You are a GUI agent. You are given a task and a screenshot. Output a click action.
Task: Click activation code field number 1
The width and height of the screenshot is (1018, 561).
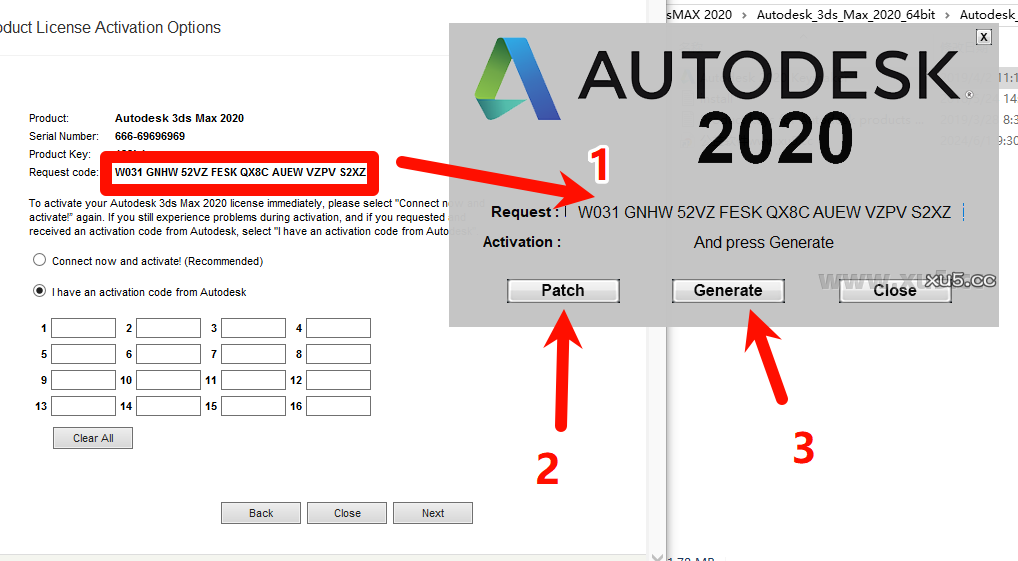(x=83, y=328)
